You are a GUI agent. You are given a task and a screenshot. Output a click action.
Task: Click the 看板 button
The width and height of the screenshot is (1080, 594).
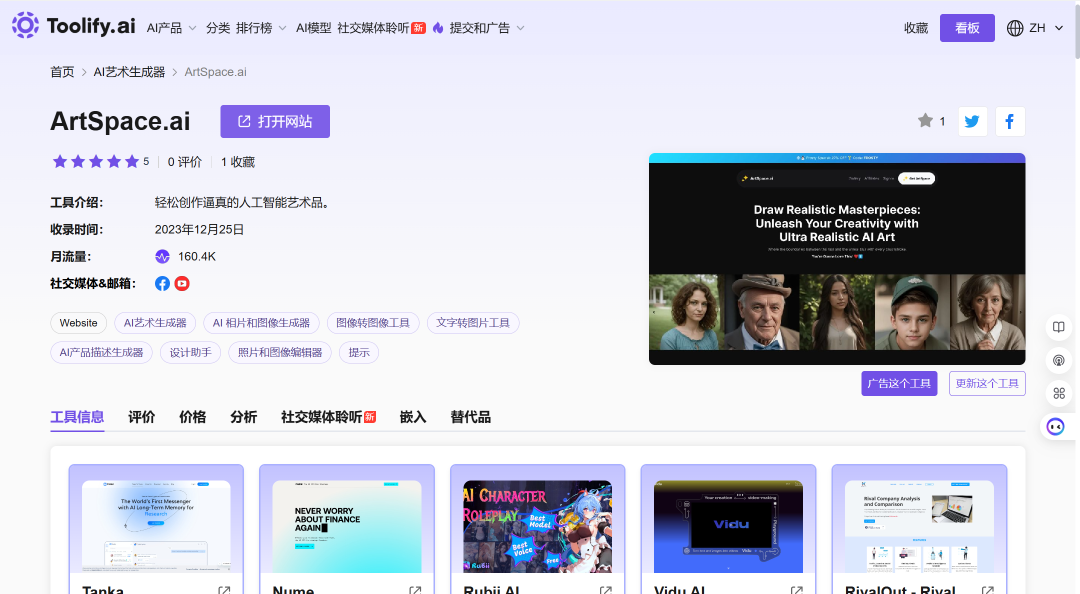pyautogui.click(x=967, y=28)
